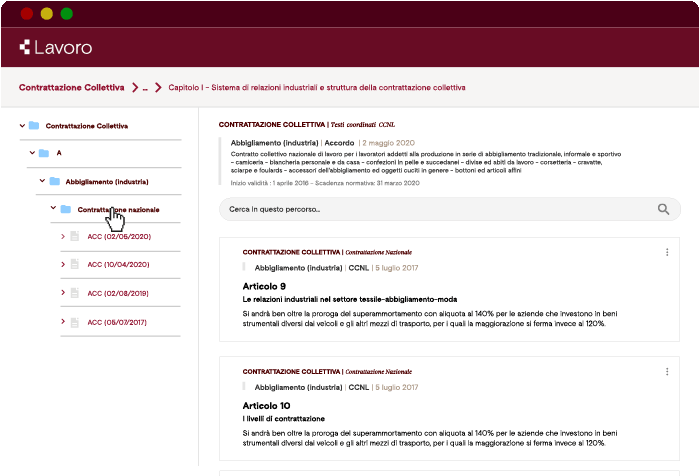Click folder icon beside Abbigliamento (industria)

click(x=54, y=182)
